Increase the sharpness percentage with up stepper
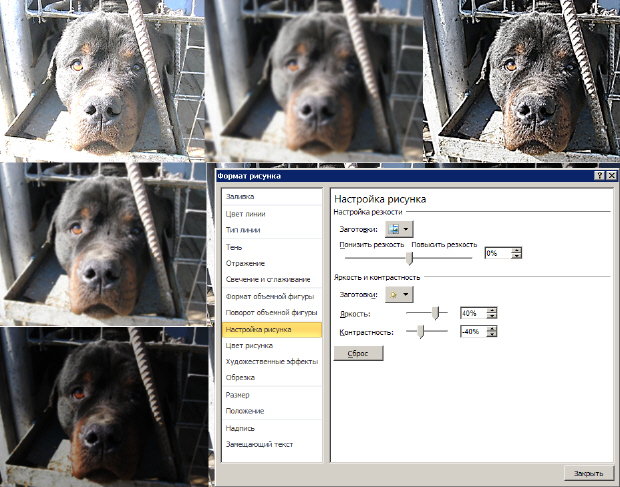 pos(516,250)
